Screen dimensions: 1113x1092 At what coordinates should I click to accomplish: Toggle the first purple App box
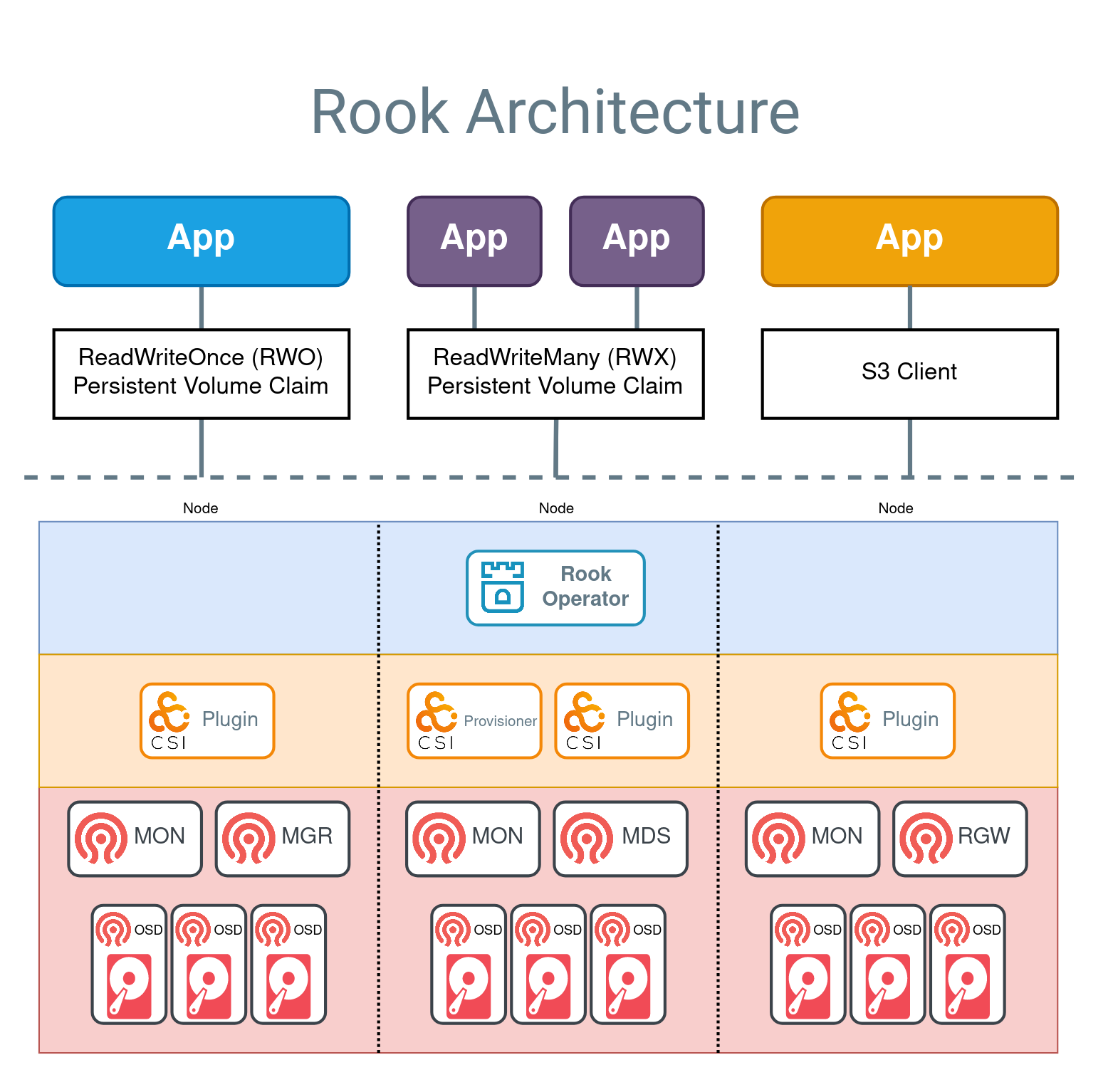[474, 240]
